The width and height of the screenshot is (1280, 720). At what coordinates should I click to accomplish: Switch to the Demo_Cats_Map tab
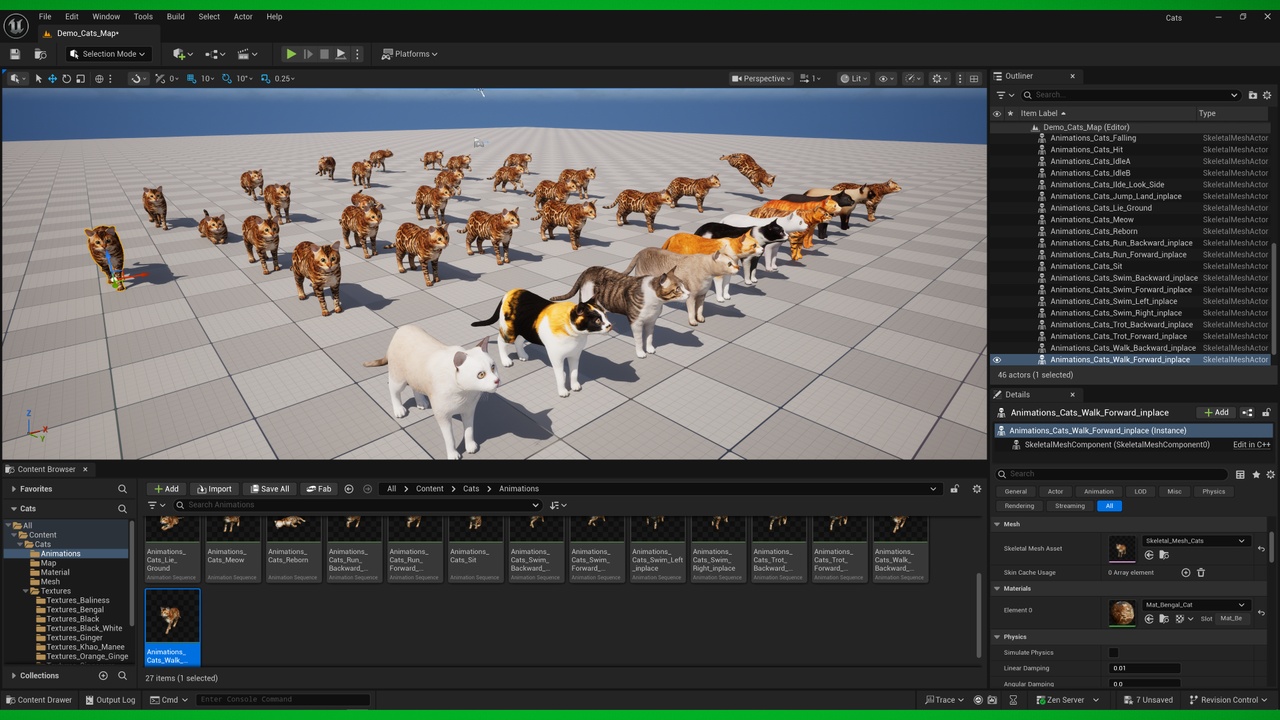pos(87,33)
